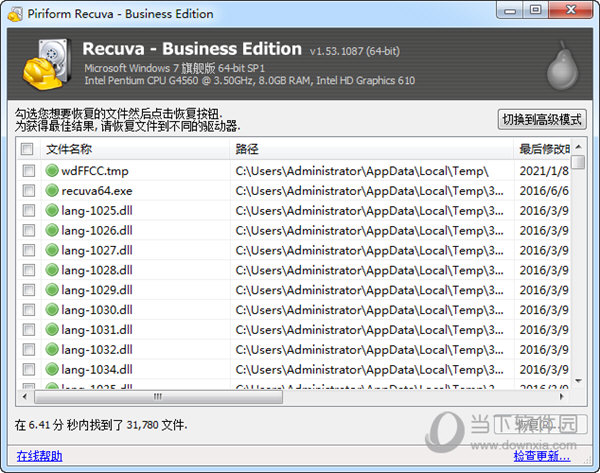Image resolution: width=600 pixels, height=473 pixels.
Task: Click version text v1.53.1087 (64-bit)
Action: pyautogui.click(x=355, y=51)
